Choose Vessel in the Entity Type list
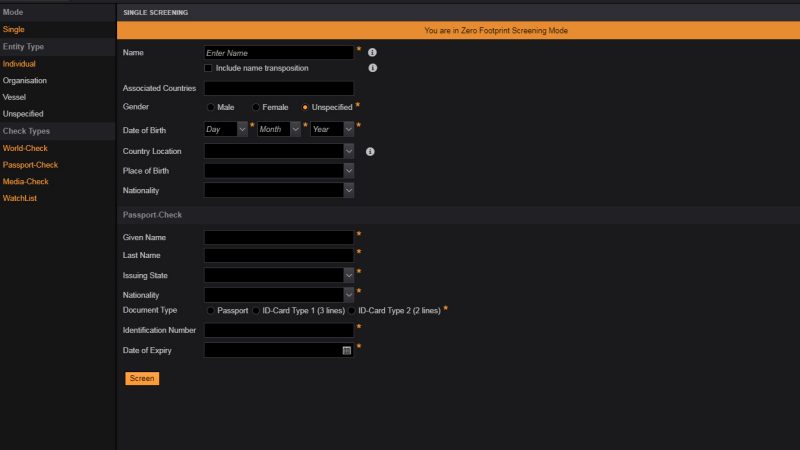800x450 pixels. pyautogui.click(x=14, y=97)
